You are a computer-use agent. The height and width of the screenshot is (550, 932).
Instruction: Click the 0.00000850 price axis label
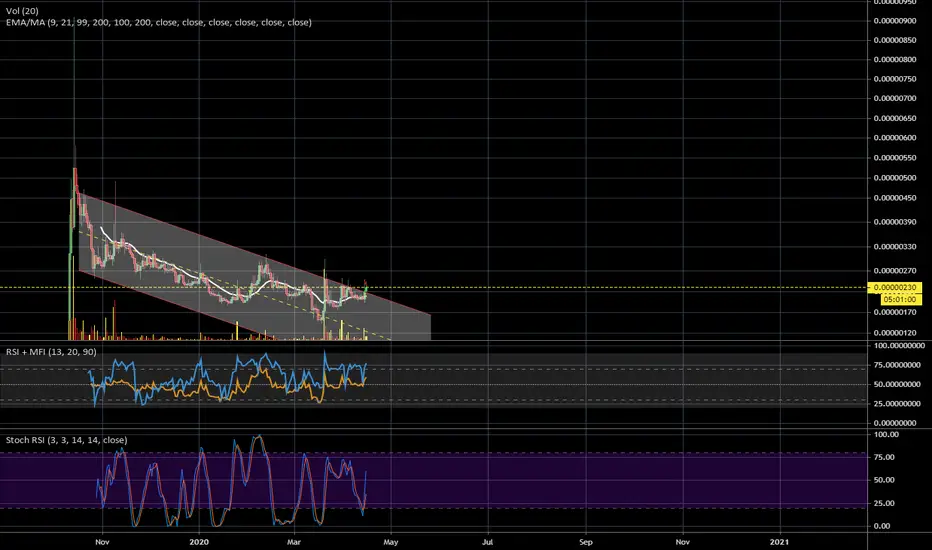pos(895,40)
